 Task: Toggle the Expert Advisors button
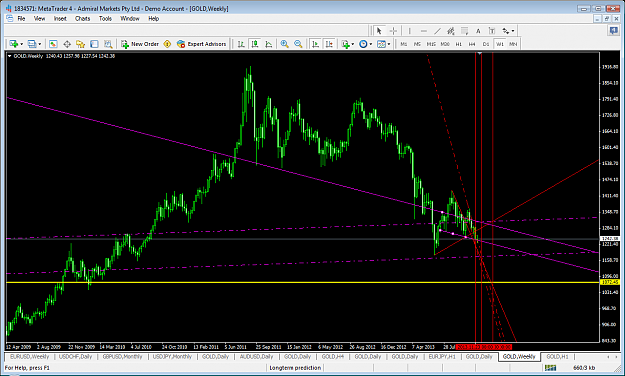202,44
